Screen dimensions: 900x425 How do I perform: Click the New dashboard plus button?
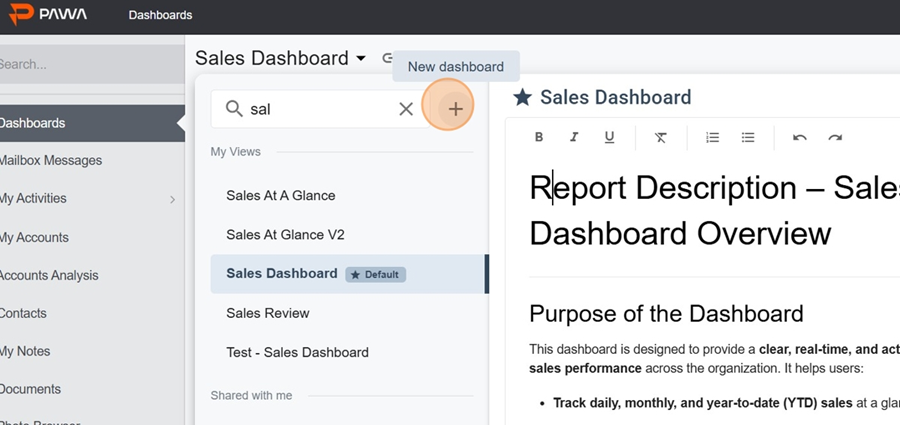point(455,109)
